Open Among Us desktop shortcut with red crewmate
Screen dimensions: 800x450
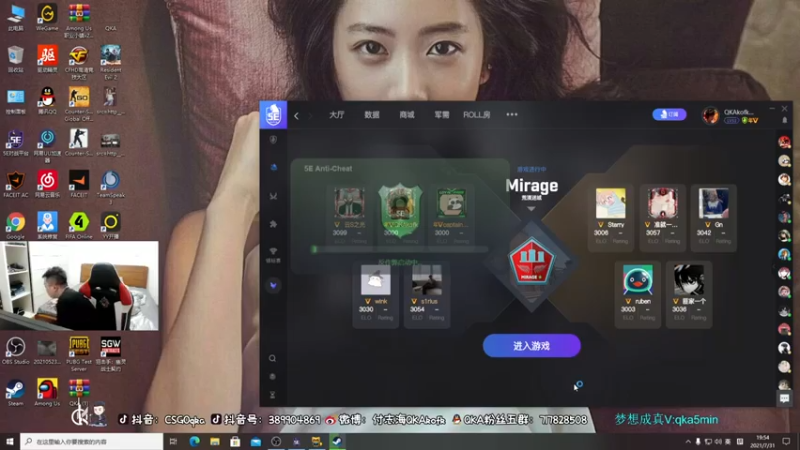click(47, 393)
